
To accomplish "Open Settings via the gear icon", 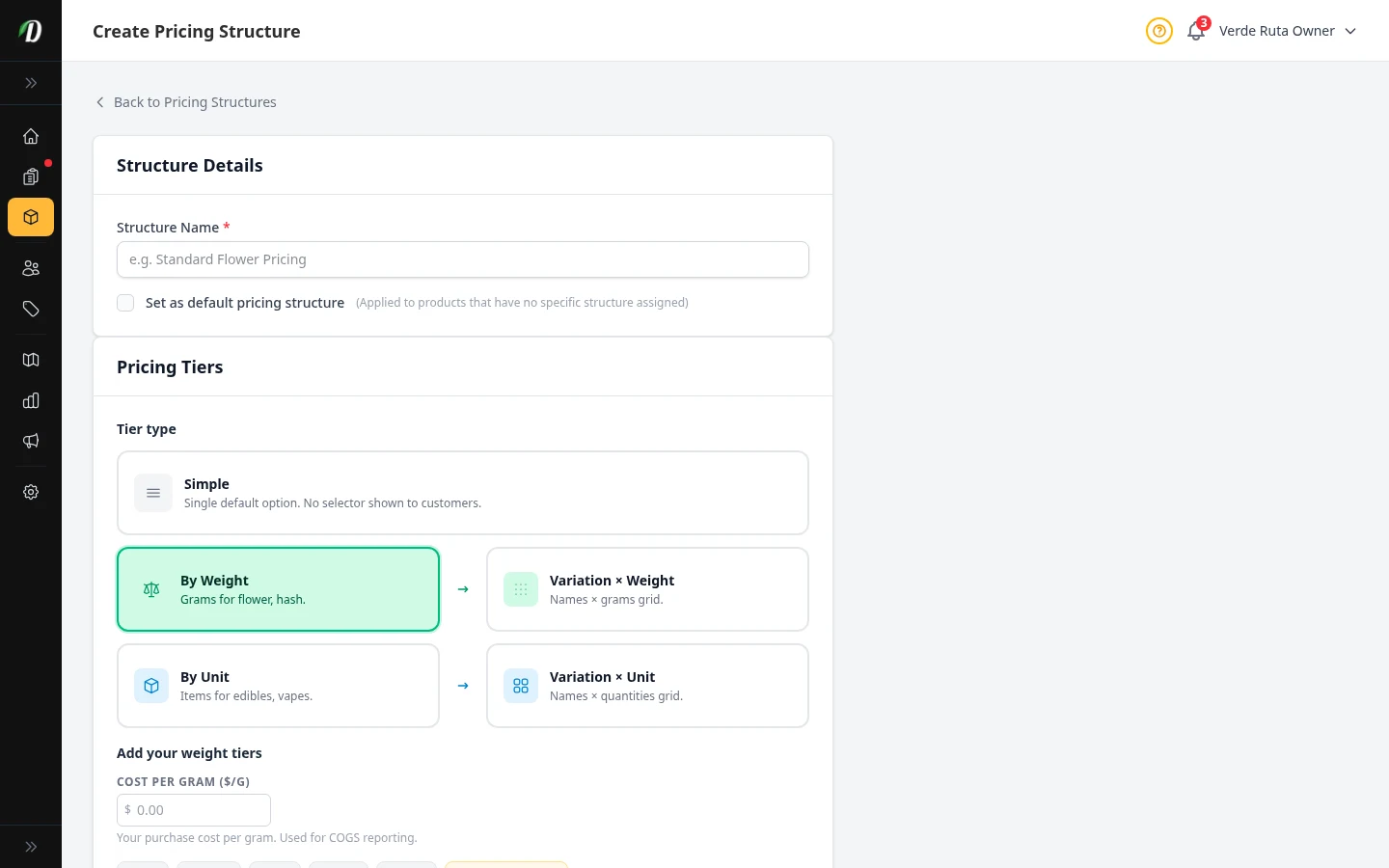I will click(x=31, y=492).
